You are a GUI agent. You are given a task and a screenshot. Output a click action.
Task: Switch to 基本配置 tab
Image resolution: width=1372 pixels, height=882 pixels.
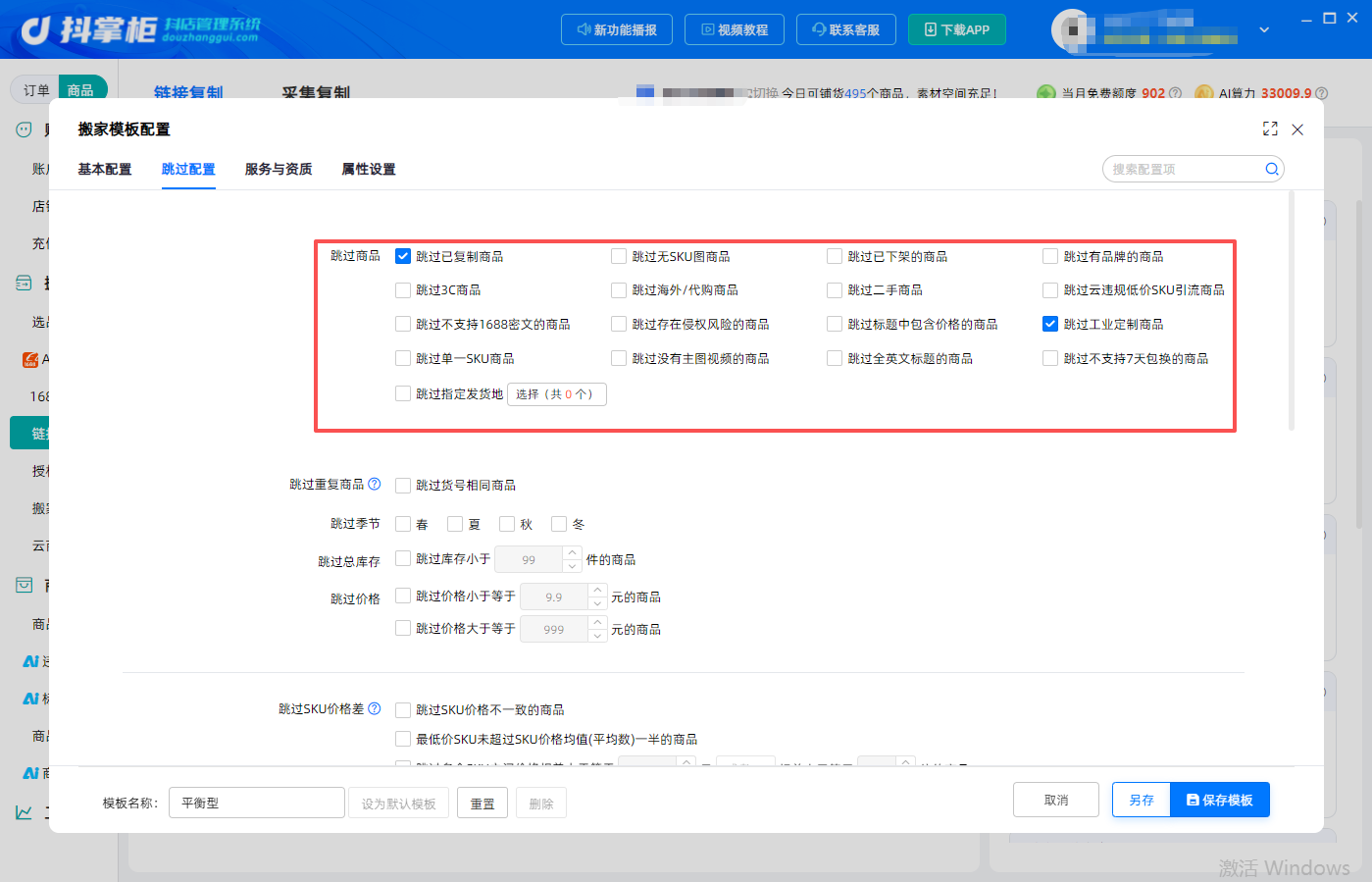point(105,169)
